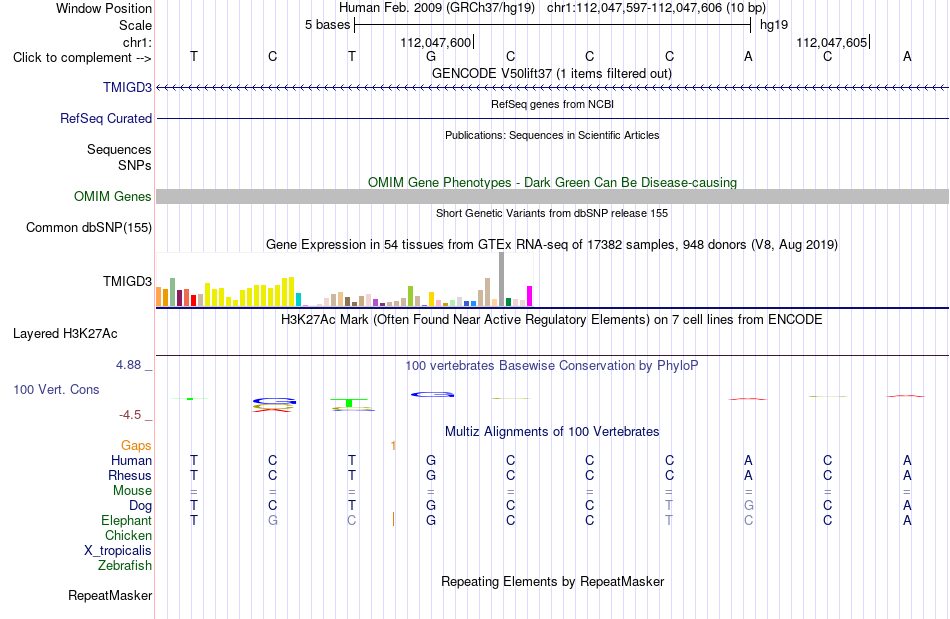Screen dimensions: 950x619
Task: Click the RepeatMasker track label
Action: [x=110, y=595]
